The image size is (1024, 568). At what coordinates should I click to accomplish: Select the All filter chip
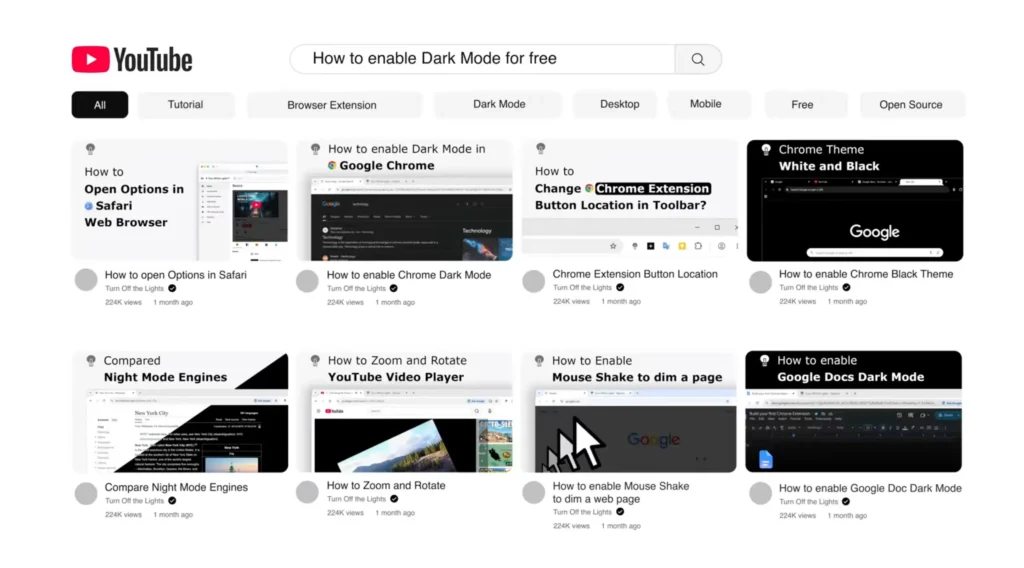100,104
